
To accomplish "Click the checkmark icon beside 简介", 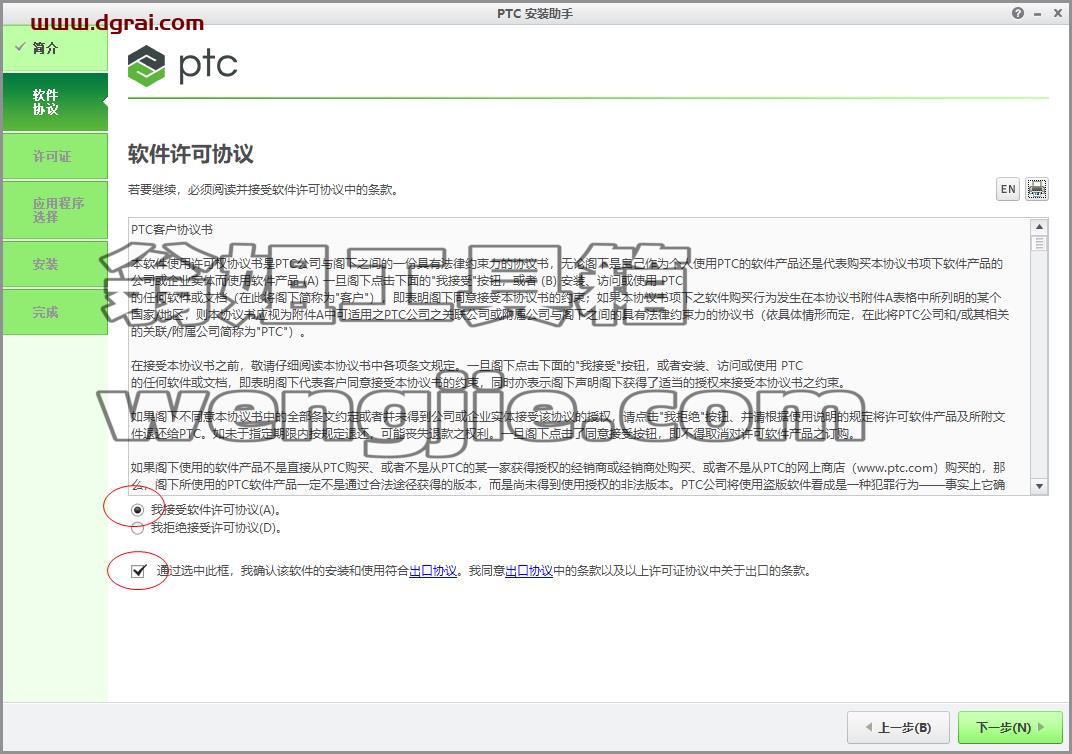I will click(x=21, y=46).
